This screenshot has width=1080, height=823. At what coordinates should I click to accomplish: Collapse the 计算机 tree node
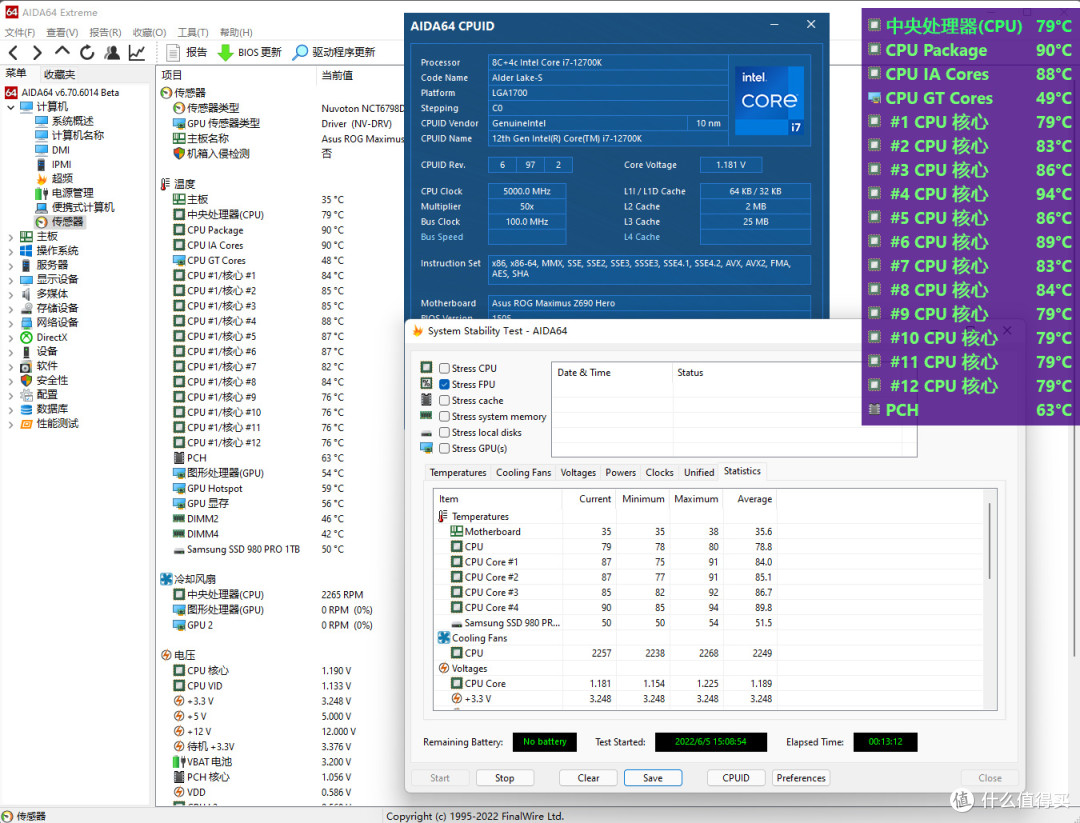click(x=10, y=107)
